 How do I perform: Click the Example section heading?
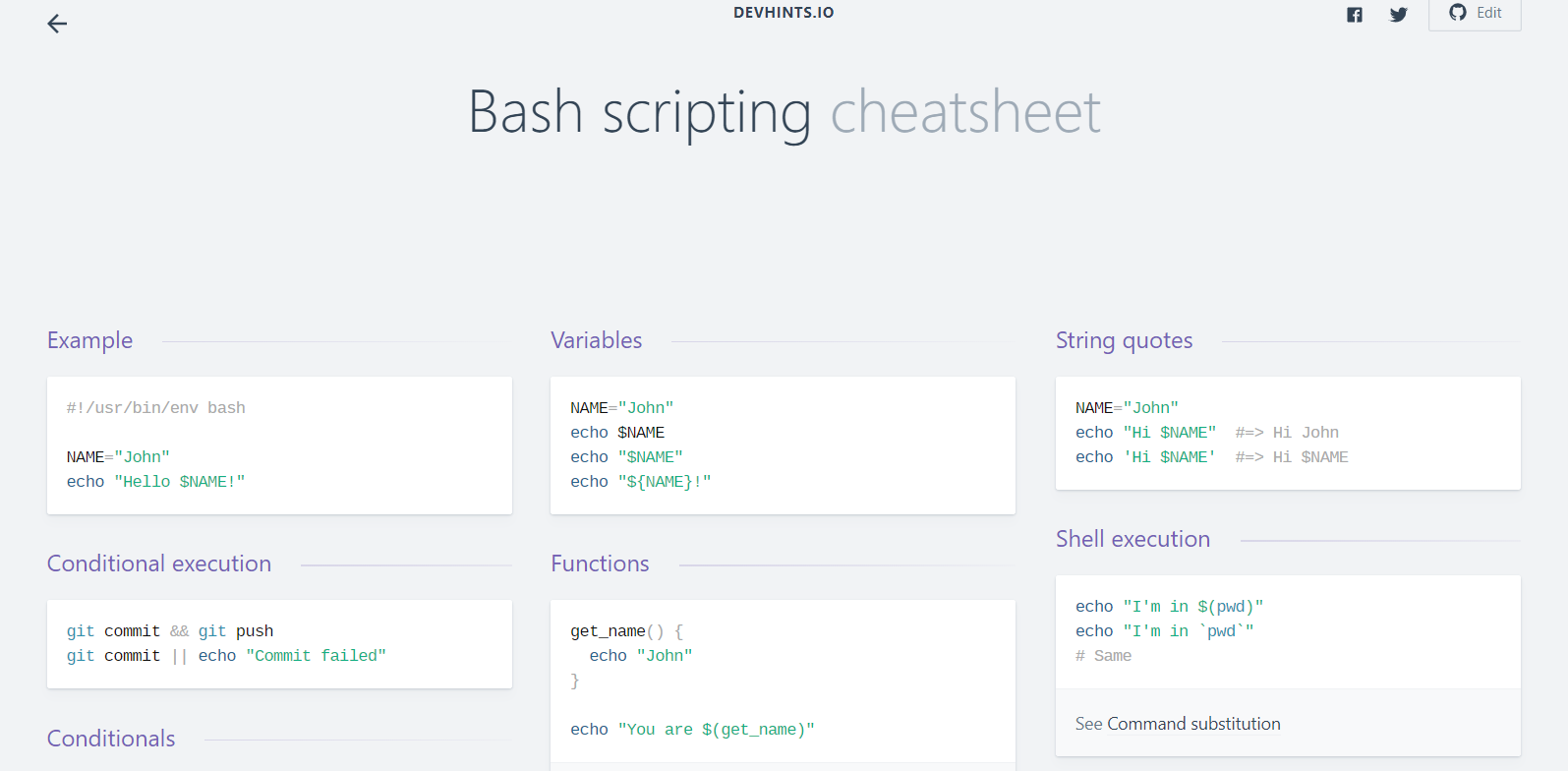89,340
